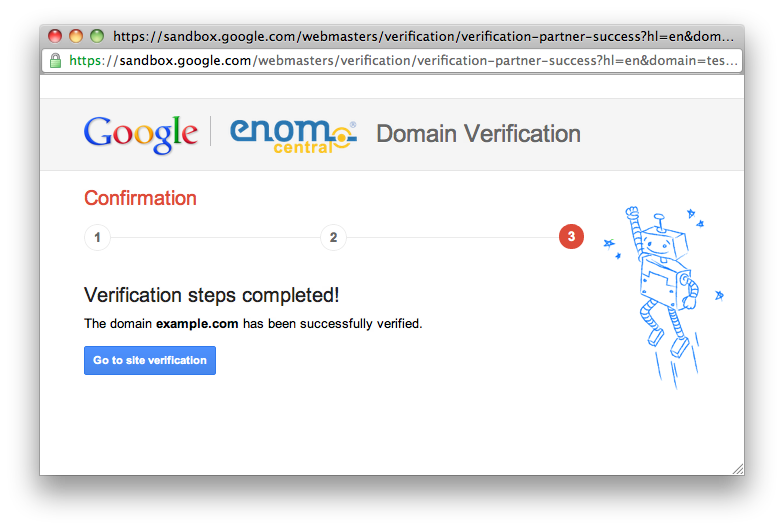Click the red Confirmation heading
784x530 pixels.
[140, 198]
